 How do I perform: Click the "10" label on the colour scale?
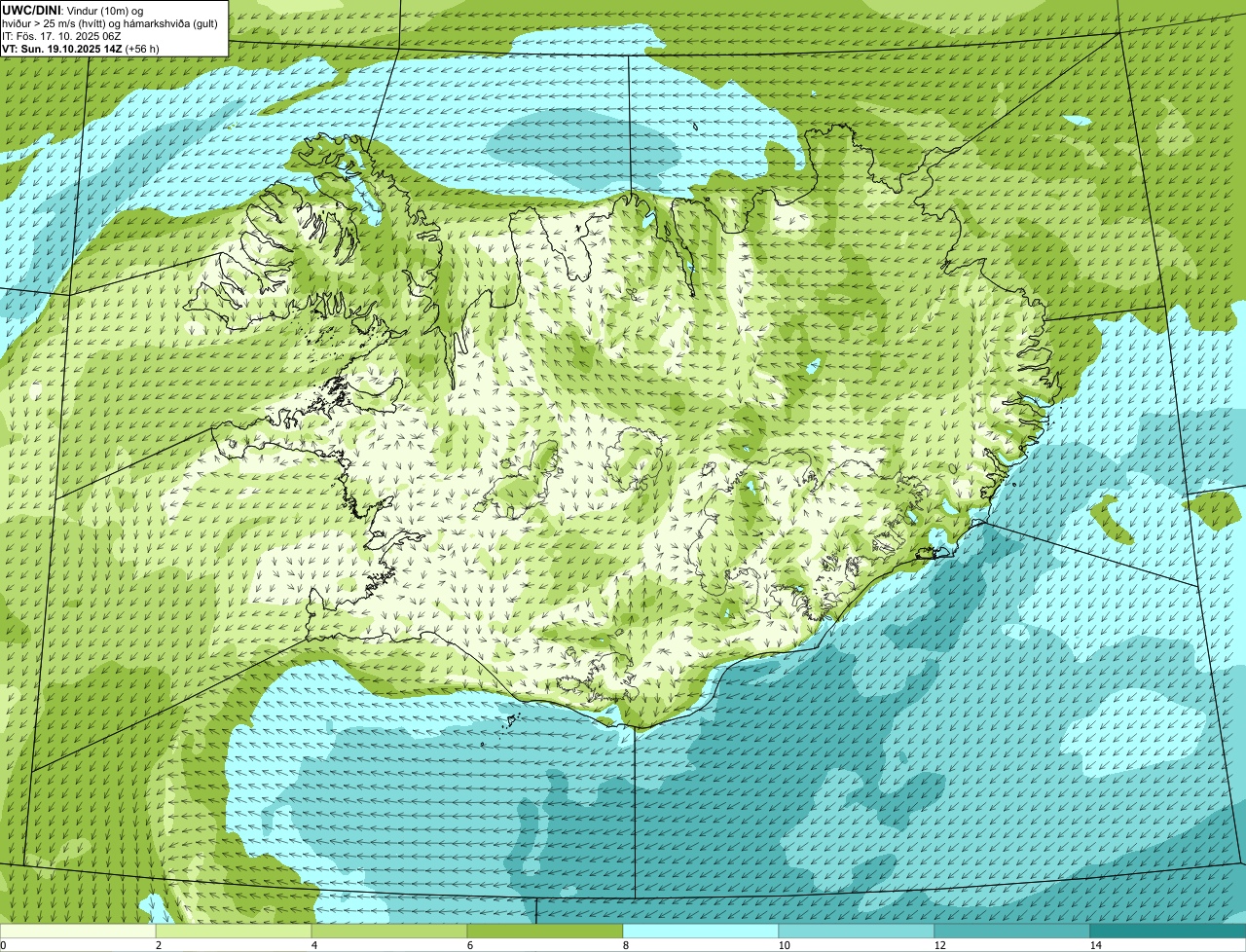pyautogui.click(x=784, y=945)
